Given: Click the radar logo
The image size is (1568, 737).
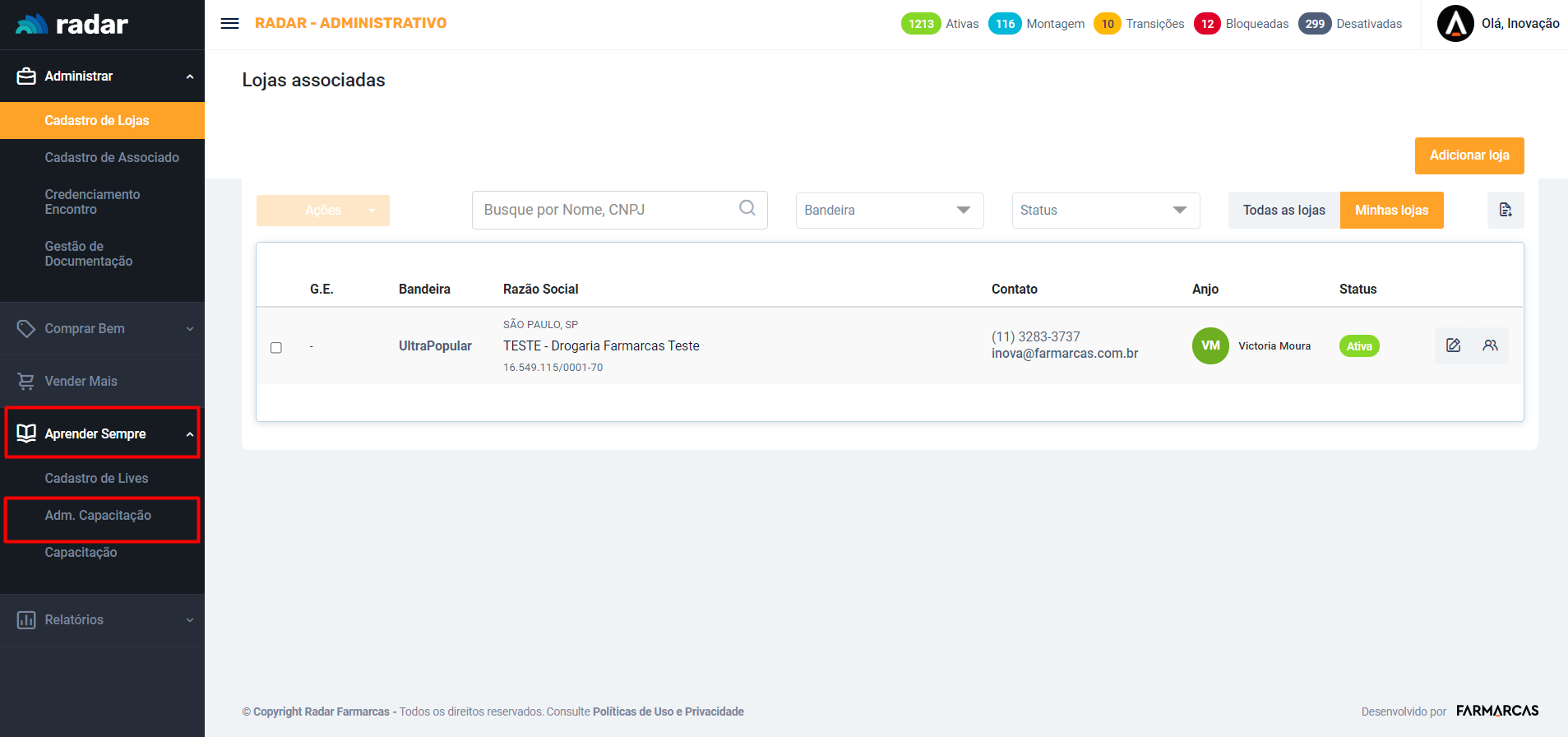Looking at the screenshot, I should tap(72, 25).
